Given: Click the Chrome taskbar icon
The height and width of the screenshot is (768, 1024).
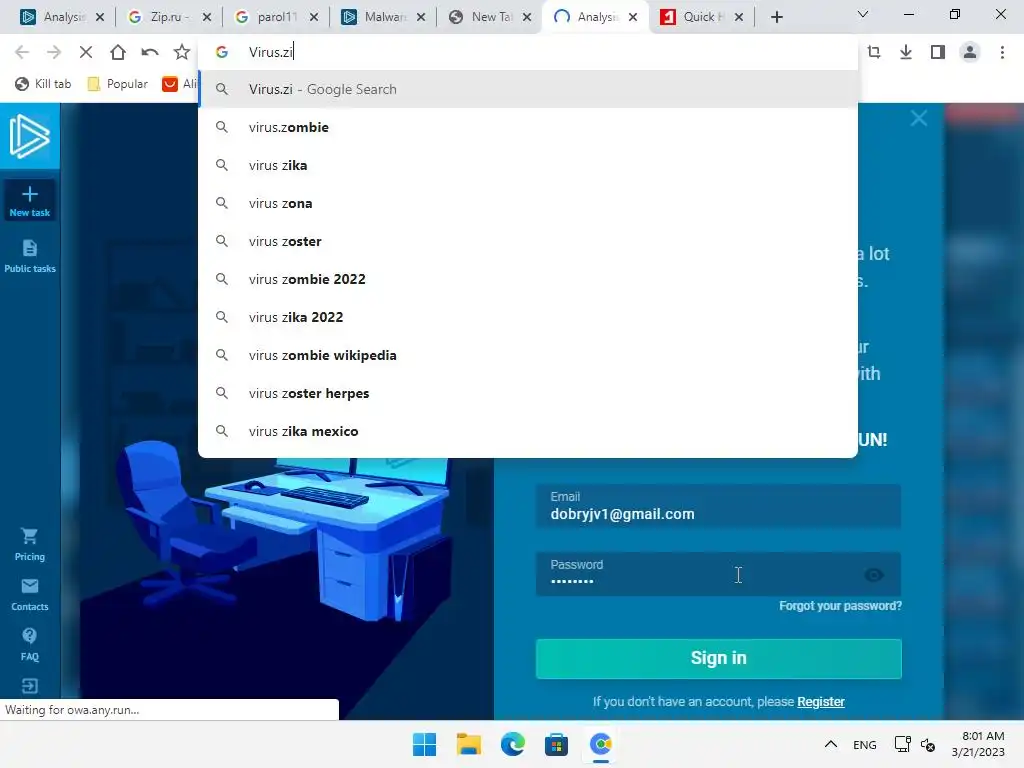Looking at the screenshot, I should click(601, 744).
